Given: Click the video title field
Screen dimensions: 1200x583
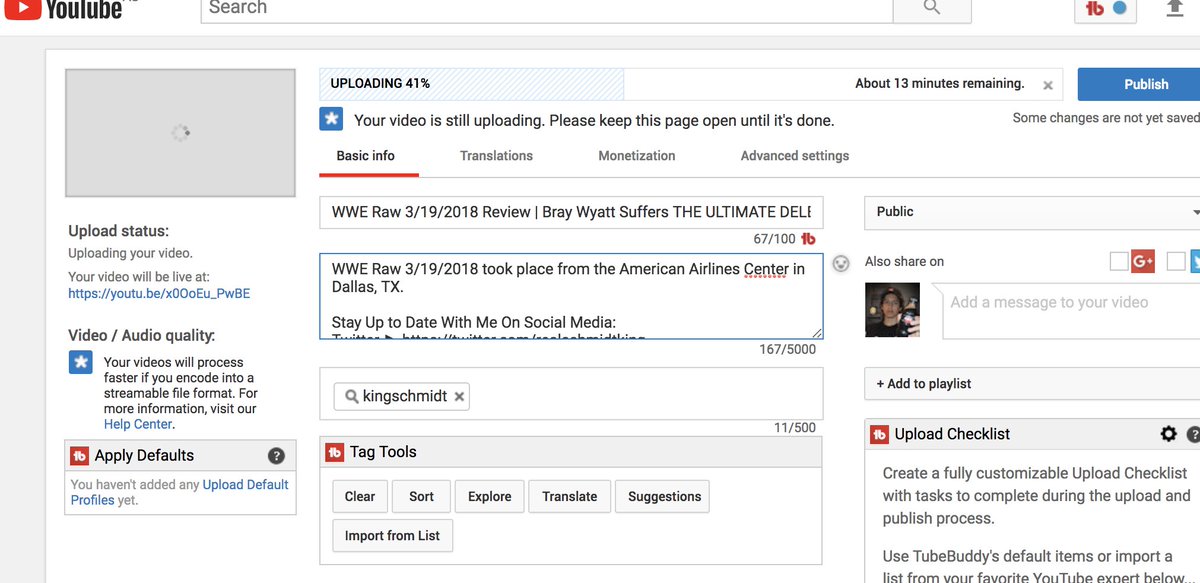Looking at the screenshot, I should [x=571, y=212].
